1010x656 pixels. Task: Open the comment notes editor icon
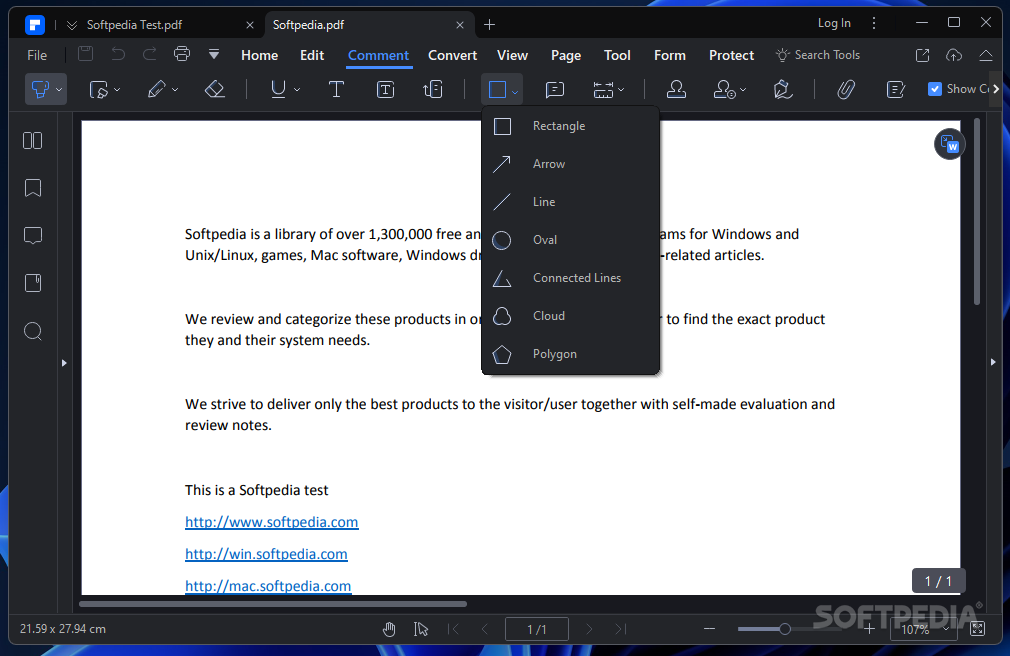coord(896,90)
